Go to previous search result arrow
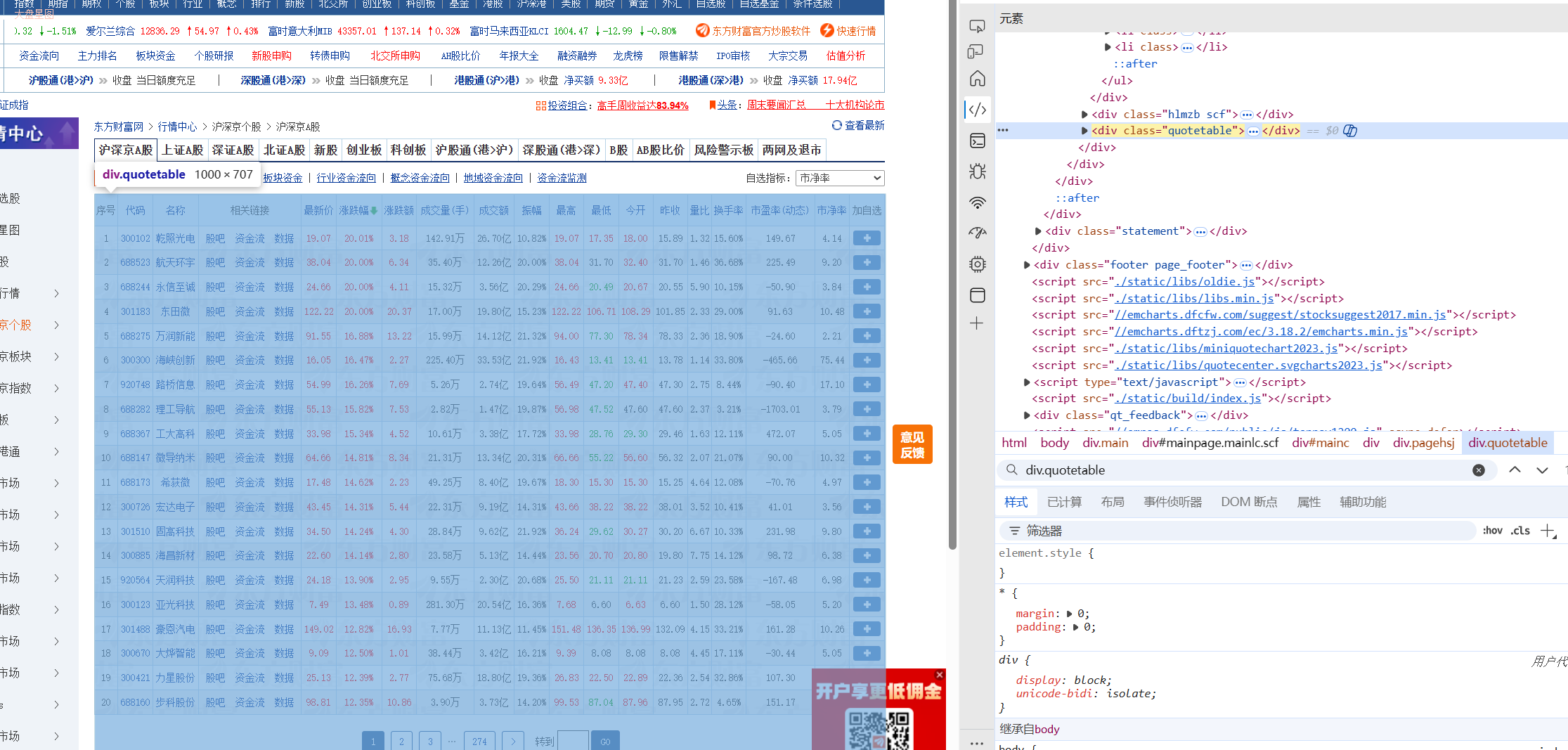This screenshot has height=750, width=1568. 1515,470
